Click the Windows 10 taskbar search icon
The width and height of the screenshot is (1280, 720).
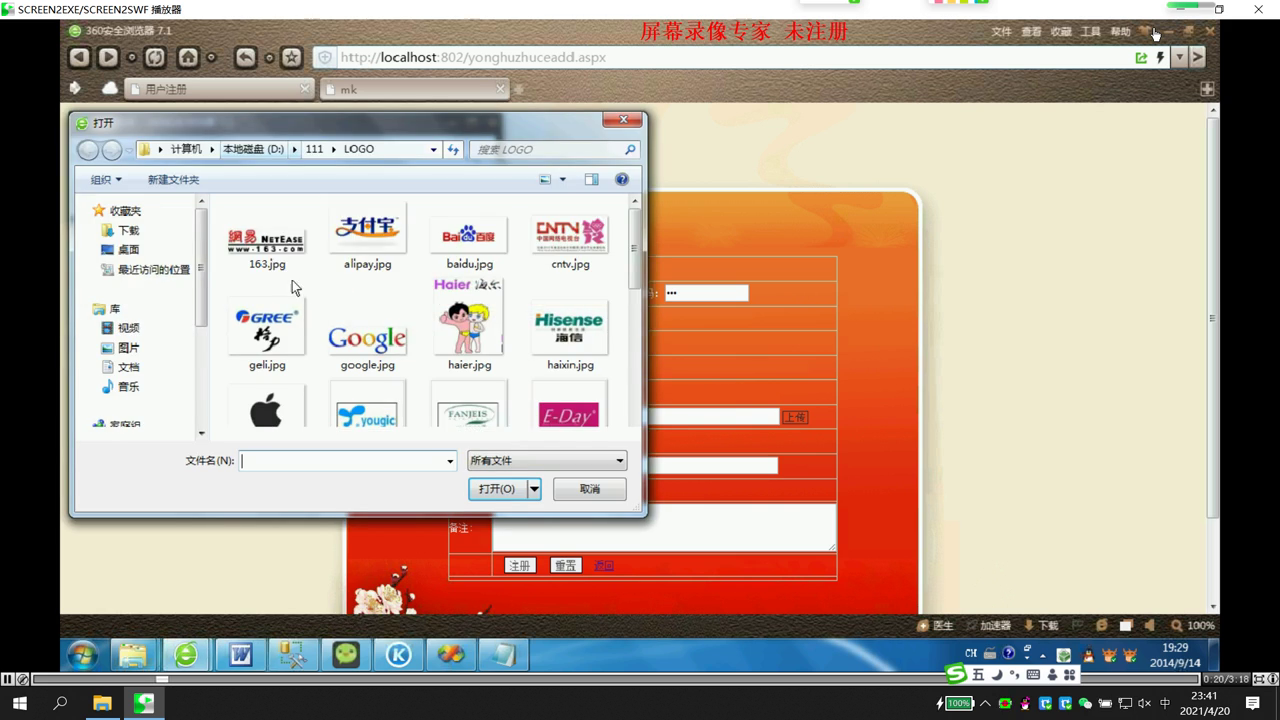tap(60, 703)
